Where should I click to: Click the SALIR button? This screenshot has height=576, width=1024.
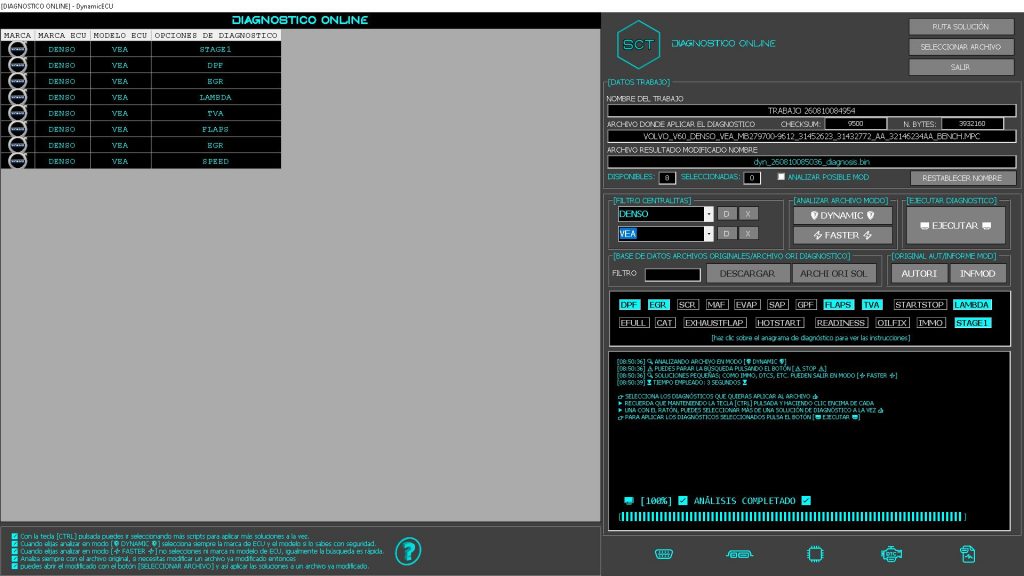coord(961,67)
